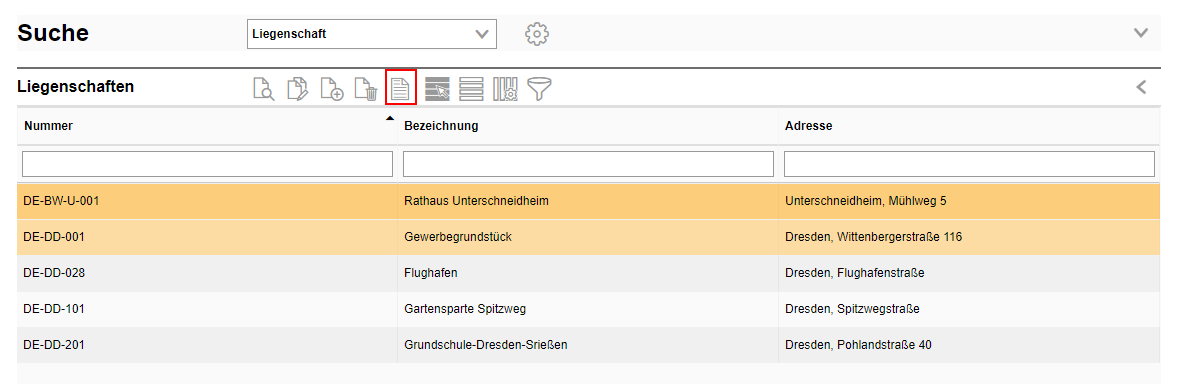The width and height of the screenshot is (1179, 384).
Task: Focus the Adresse filter input field
Action: (969, 164)
